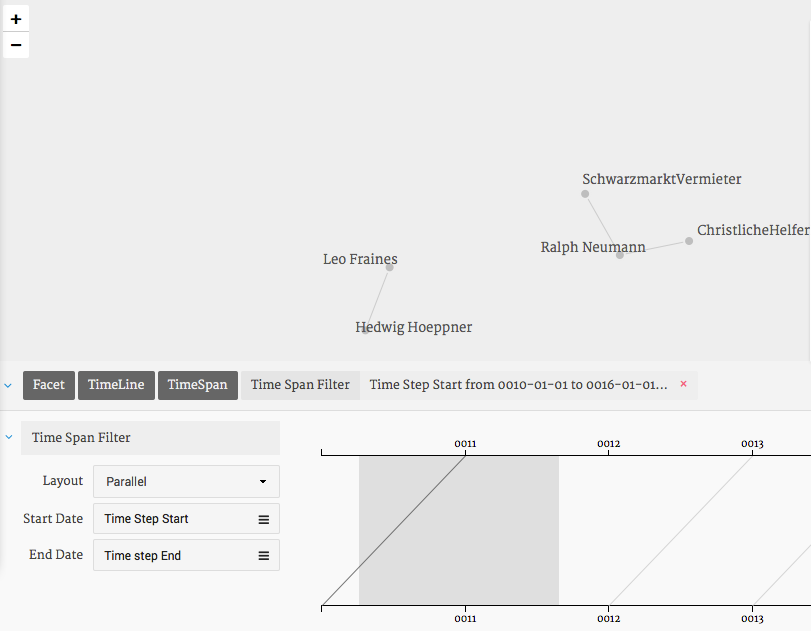
Task: Click the Time Step Start date range label
Action: 518,385
